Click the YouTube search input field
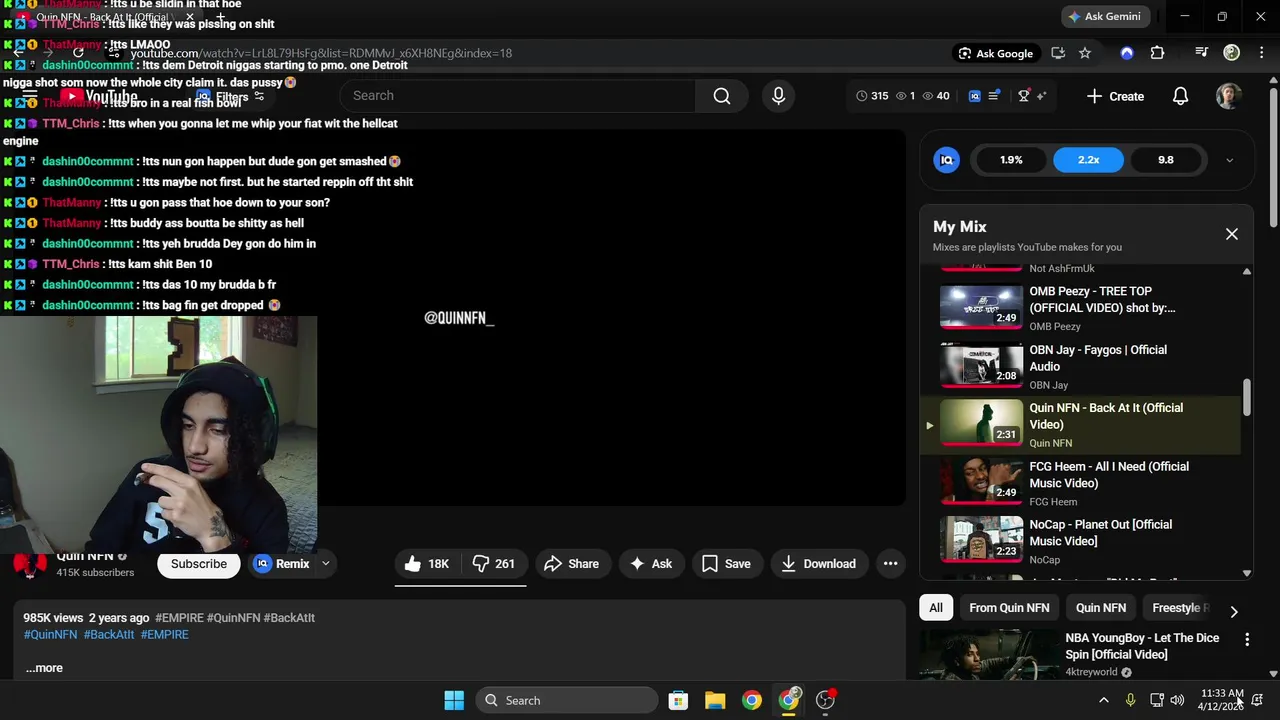This screenshot has height=720, width=1280. pyautogui.click(x=518, y=96)
